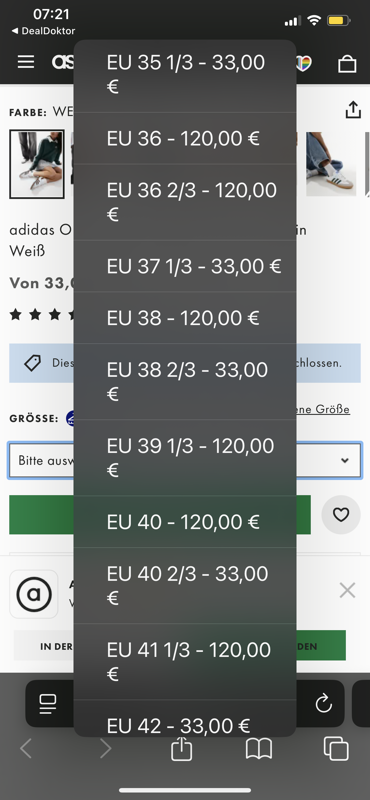
Task: Dismiss the app banner with X
Action: (x=347, y=591)
